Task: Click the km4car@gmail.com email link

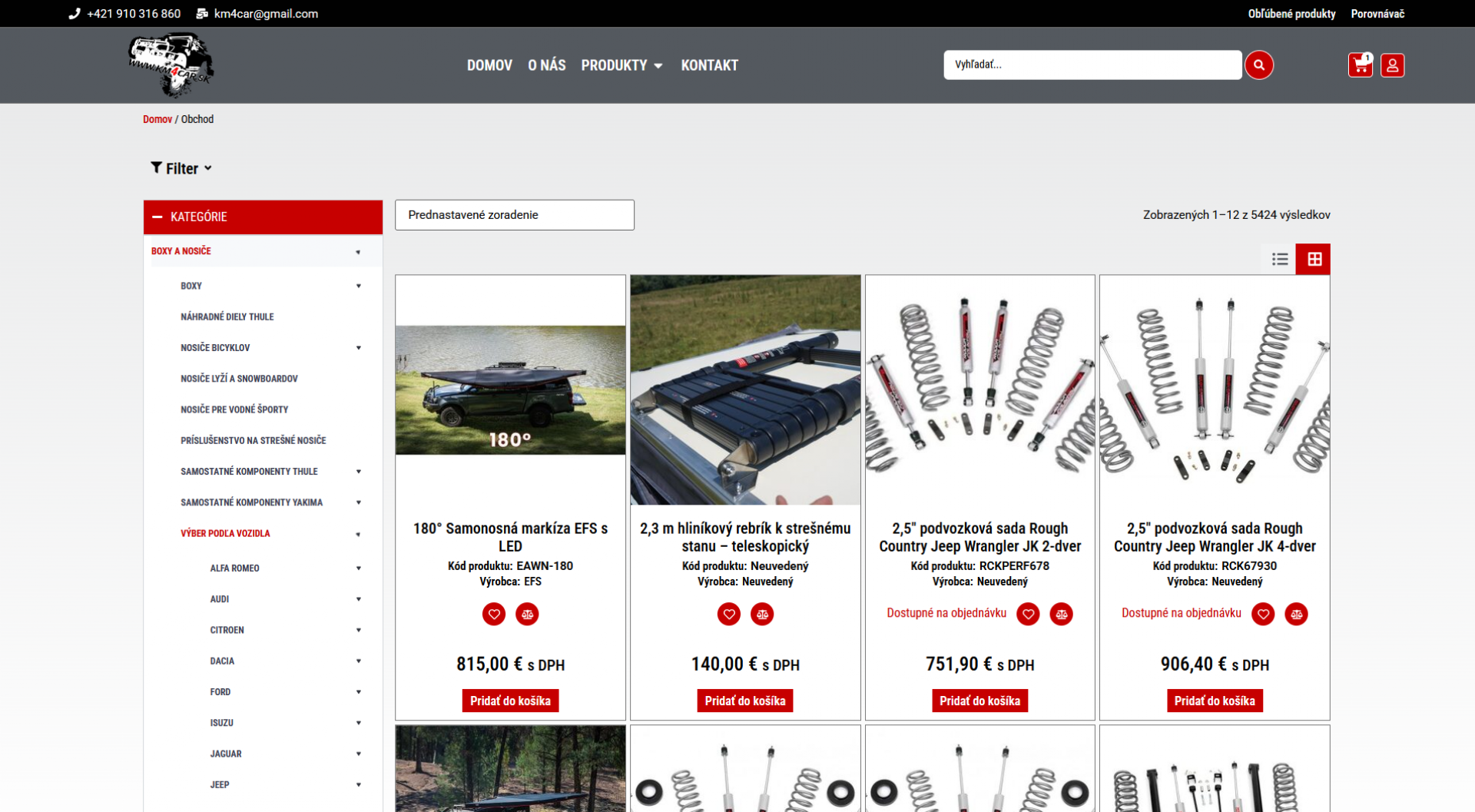Action: (x=266, y=14)
